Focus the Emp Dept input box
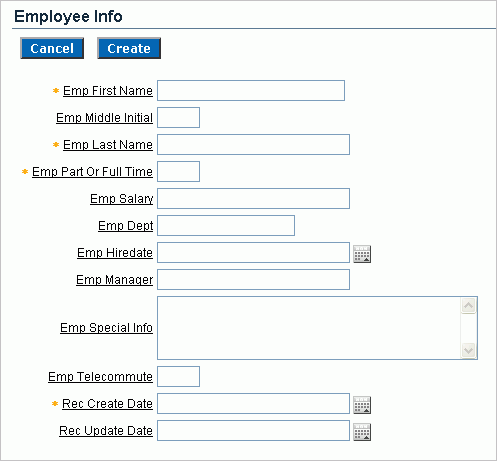The height and width of the screenshot is (461, 497). pyautogui.click(x=226, y=225)
